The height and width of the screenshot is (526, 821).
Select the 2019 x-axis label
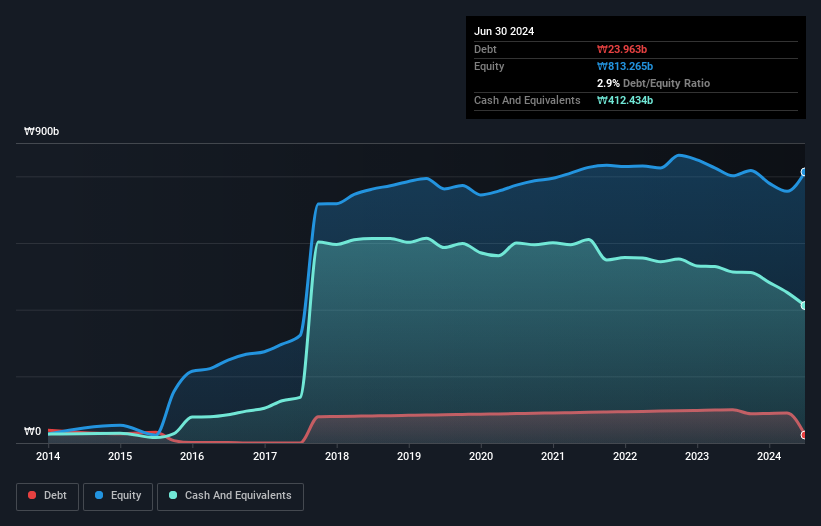tap(409, 456)
